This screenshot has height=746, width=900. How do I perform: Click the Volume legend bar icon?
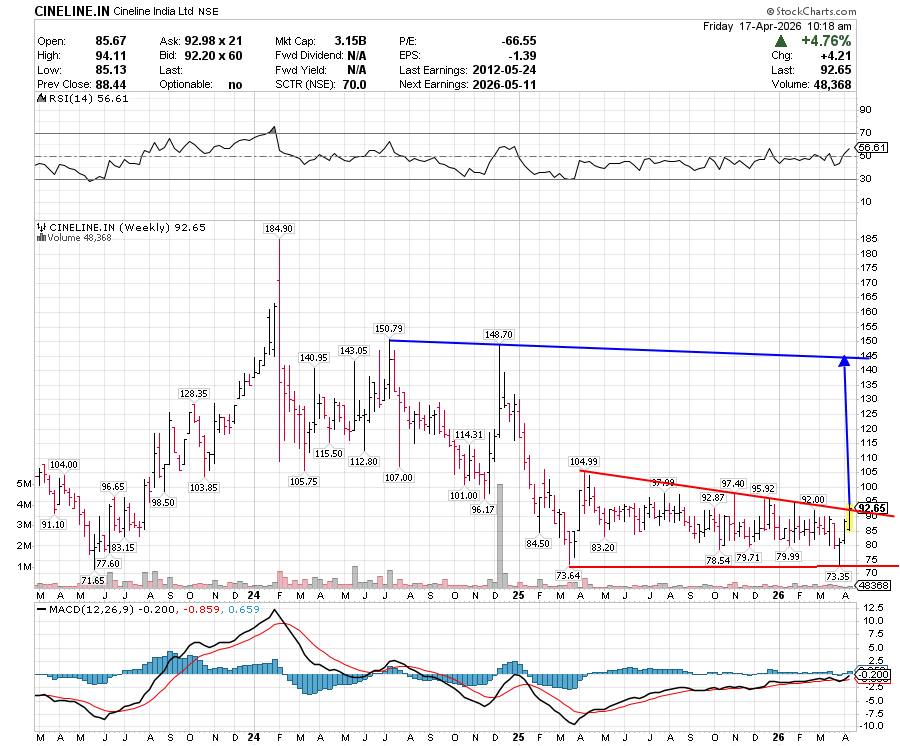pyautogui.click(x=41, y=238)
